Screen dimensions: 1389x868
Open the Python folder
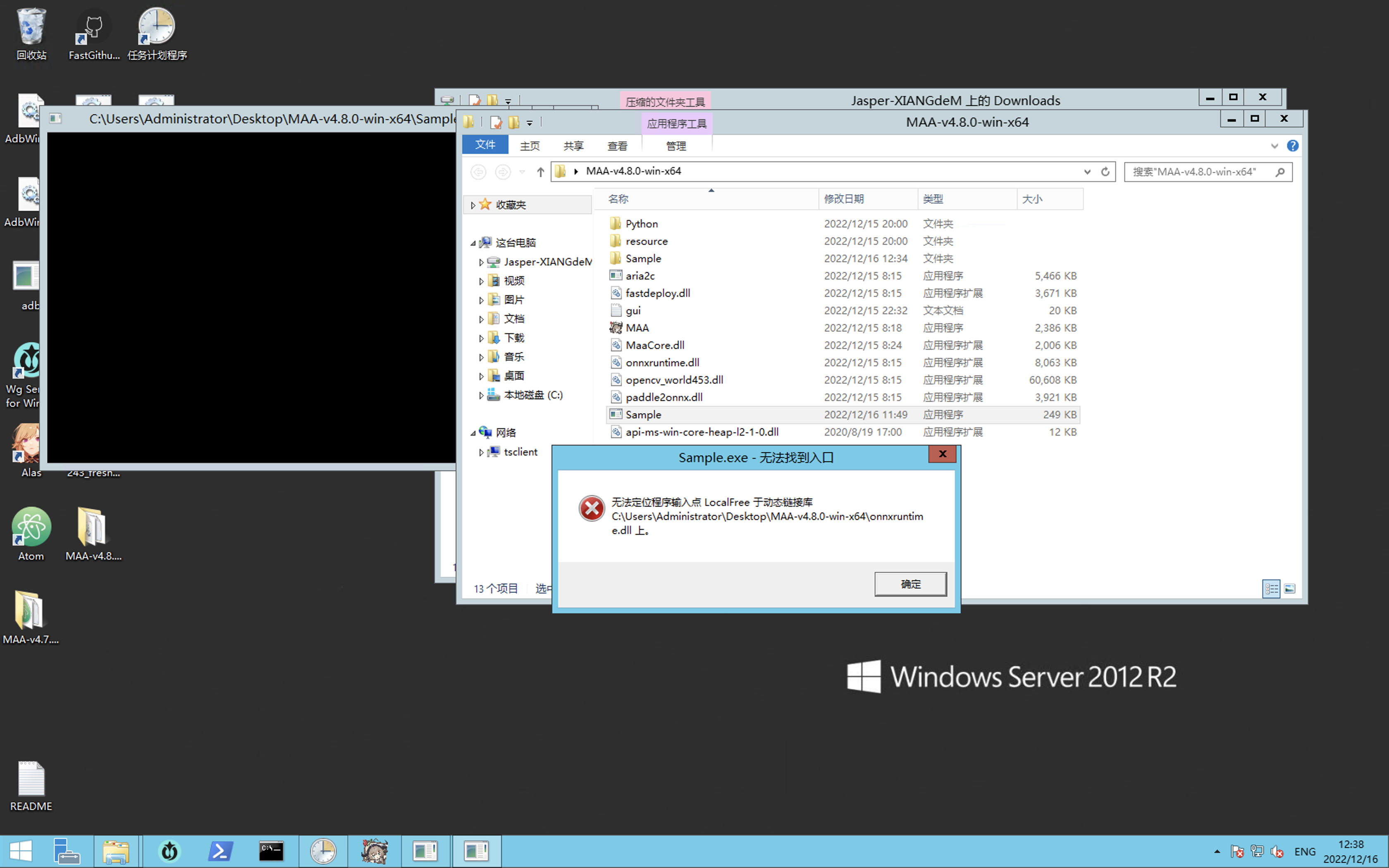641,224
